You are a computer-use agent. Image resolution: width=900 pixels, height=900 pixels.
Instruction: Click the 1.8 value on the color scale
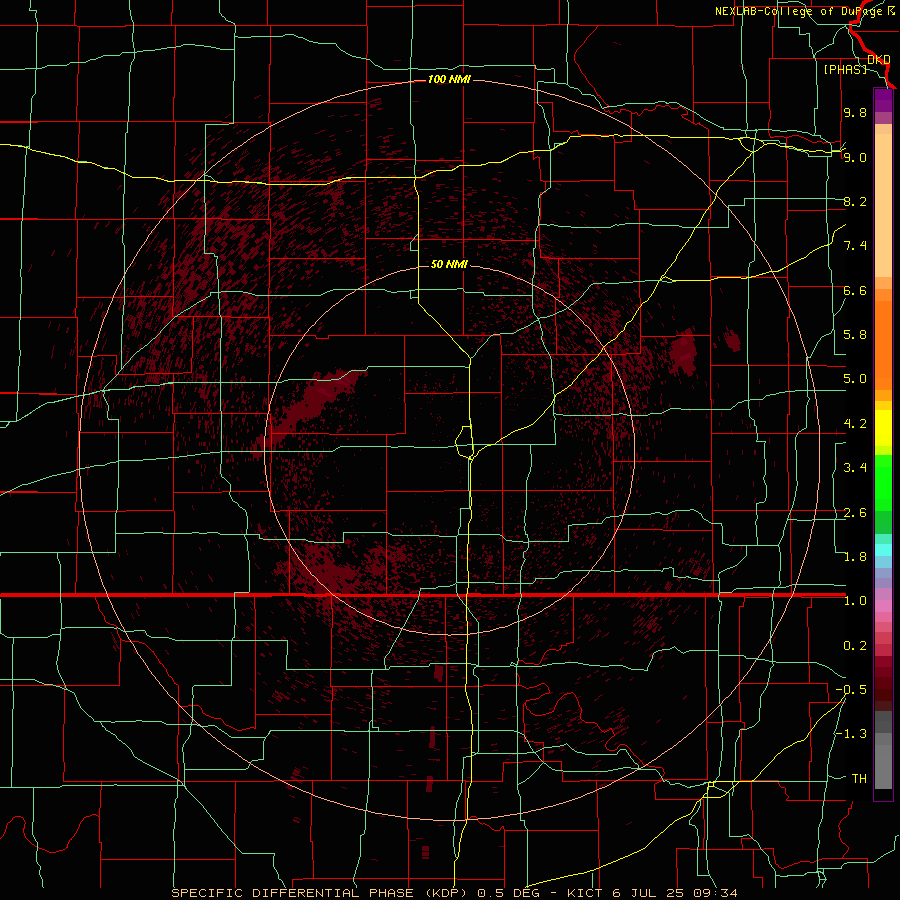click(855, 557)
